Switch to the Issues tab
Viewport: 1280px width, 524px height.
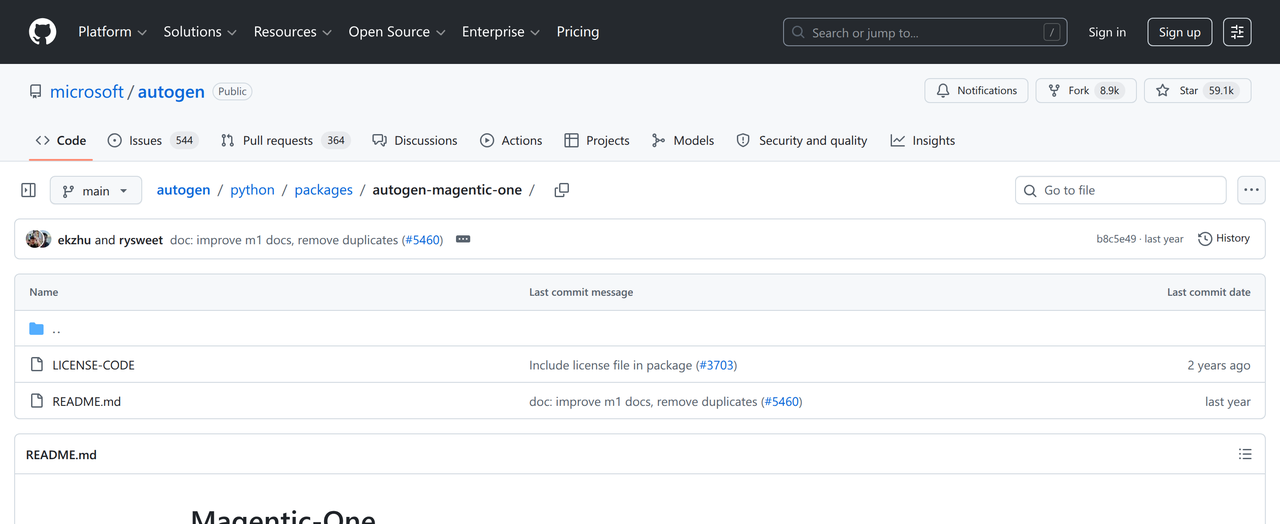point(153,141)
